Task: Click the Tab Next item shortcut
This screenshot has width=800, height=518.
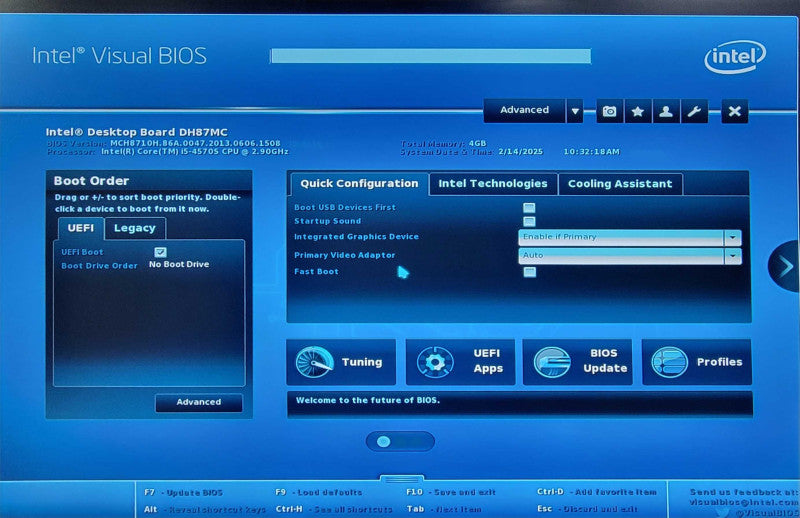Action: coord(444,509)
